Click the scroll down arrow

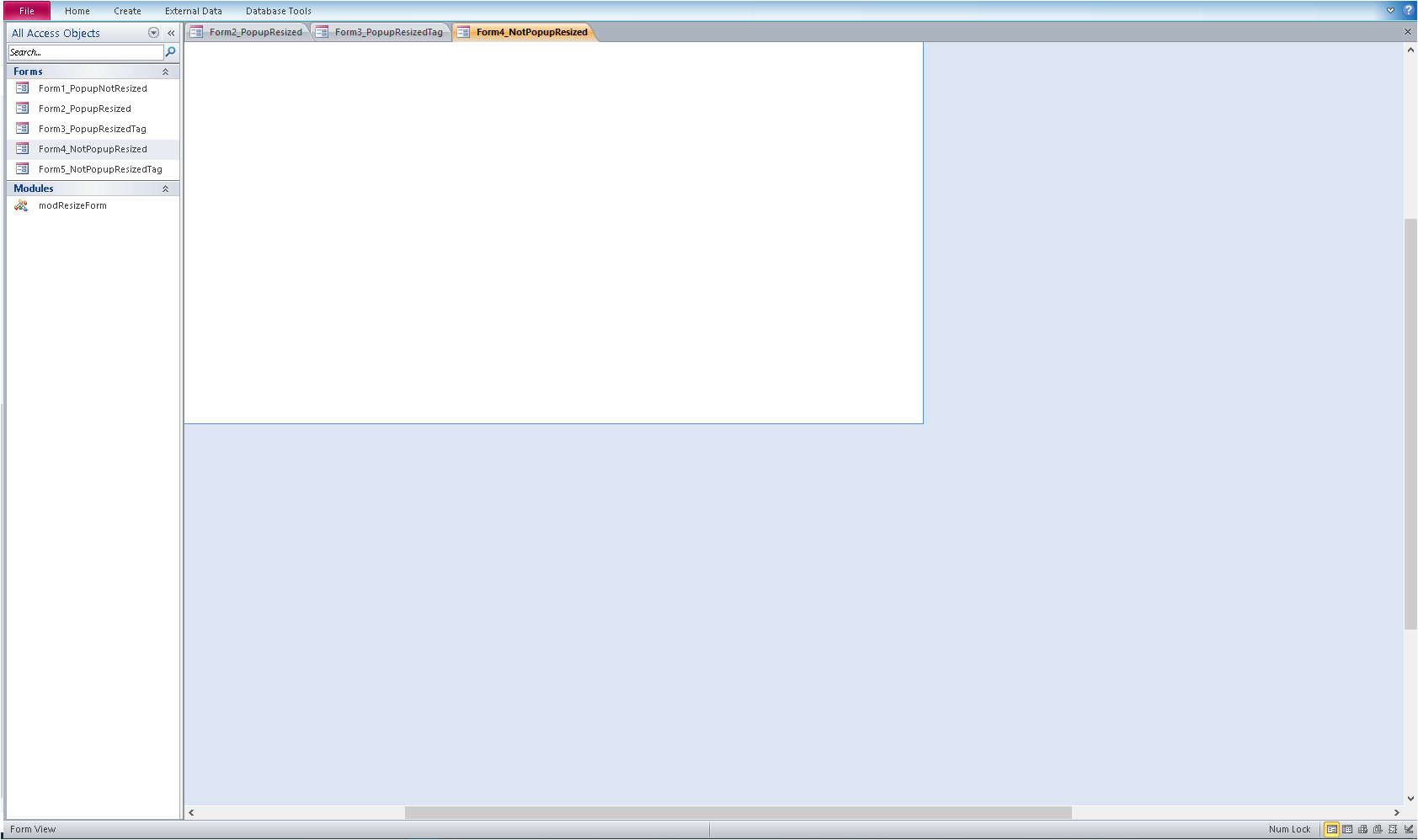(1410, 799)
